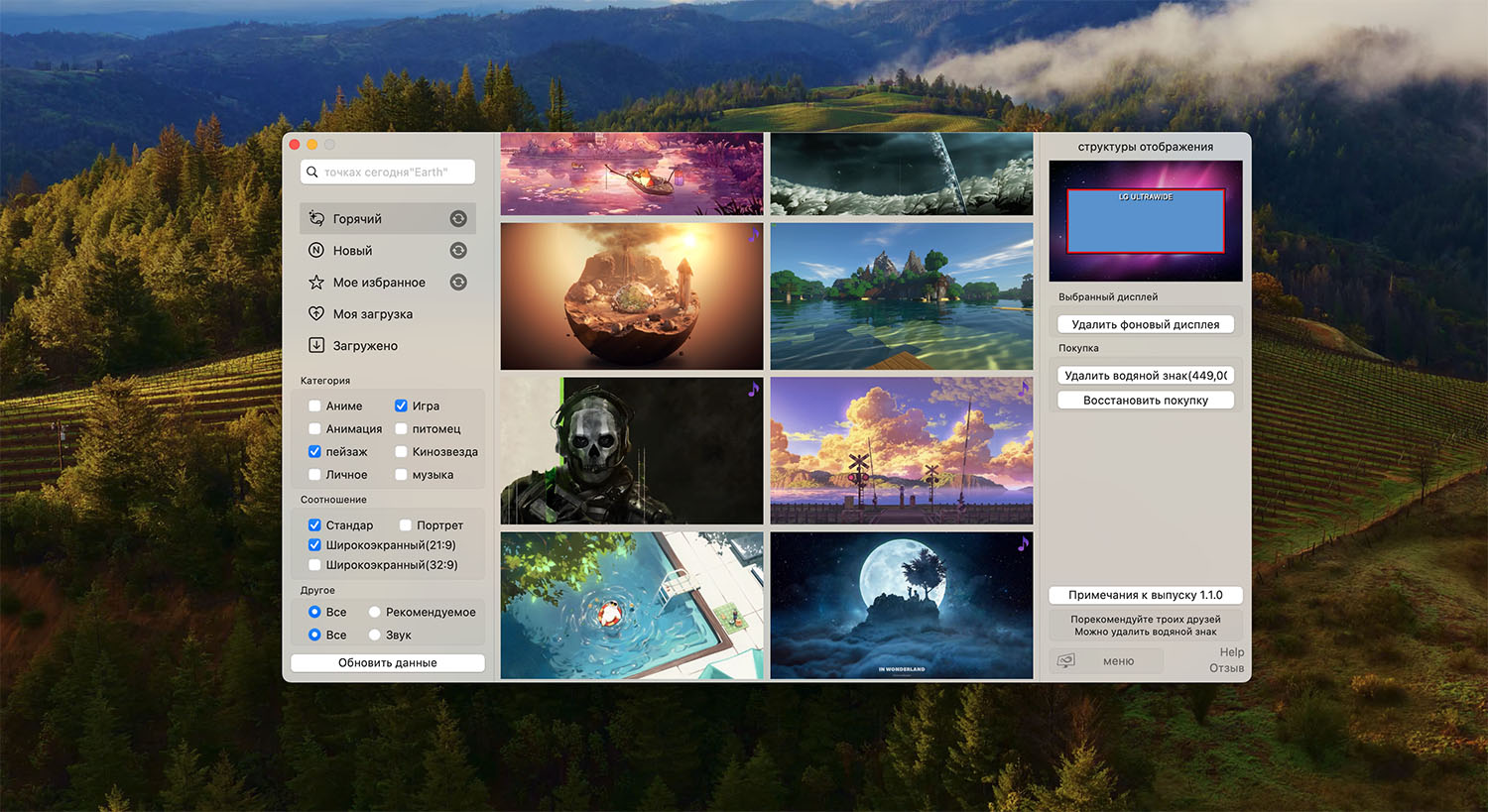Check the Широкоэкранный(32:9) ratio option

314,565
